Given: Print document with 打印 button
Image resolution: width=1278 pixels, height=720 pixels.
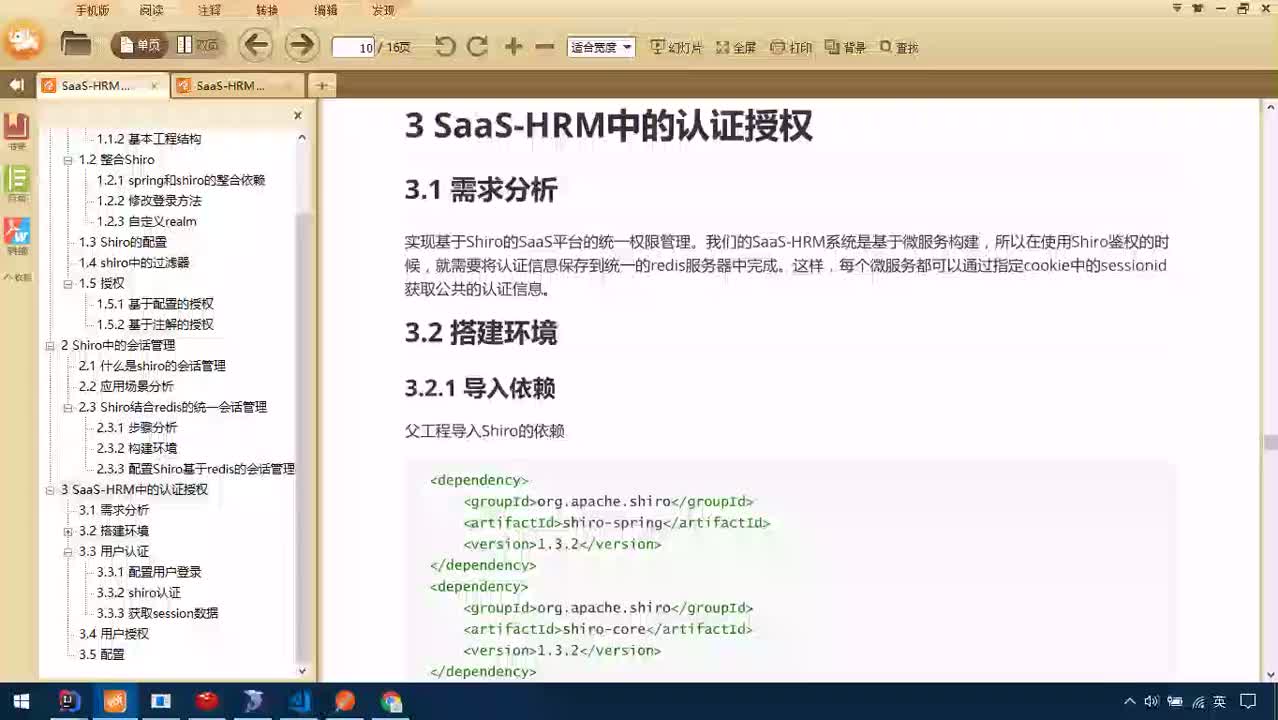Looking at the screenshot, I should [x=791, y=47].
